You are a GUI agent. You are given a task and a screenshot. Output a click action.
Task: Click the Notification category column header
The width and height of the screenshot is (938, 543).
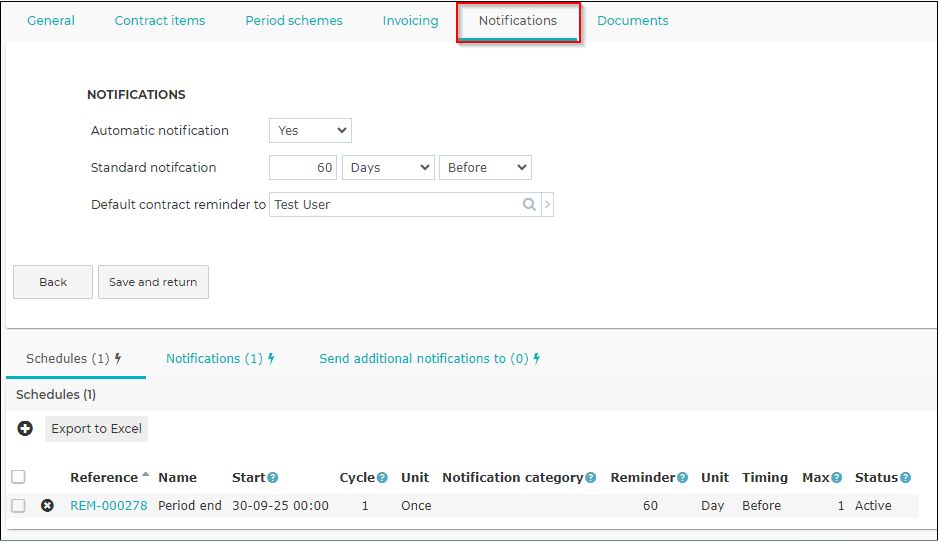pyautogui.click(x=513, y=478)
